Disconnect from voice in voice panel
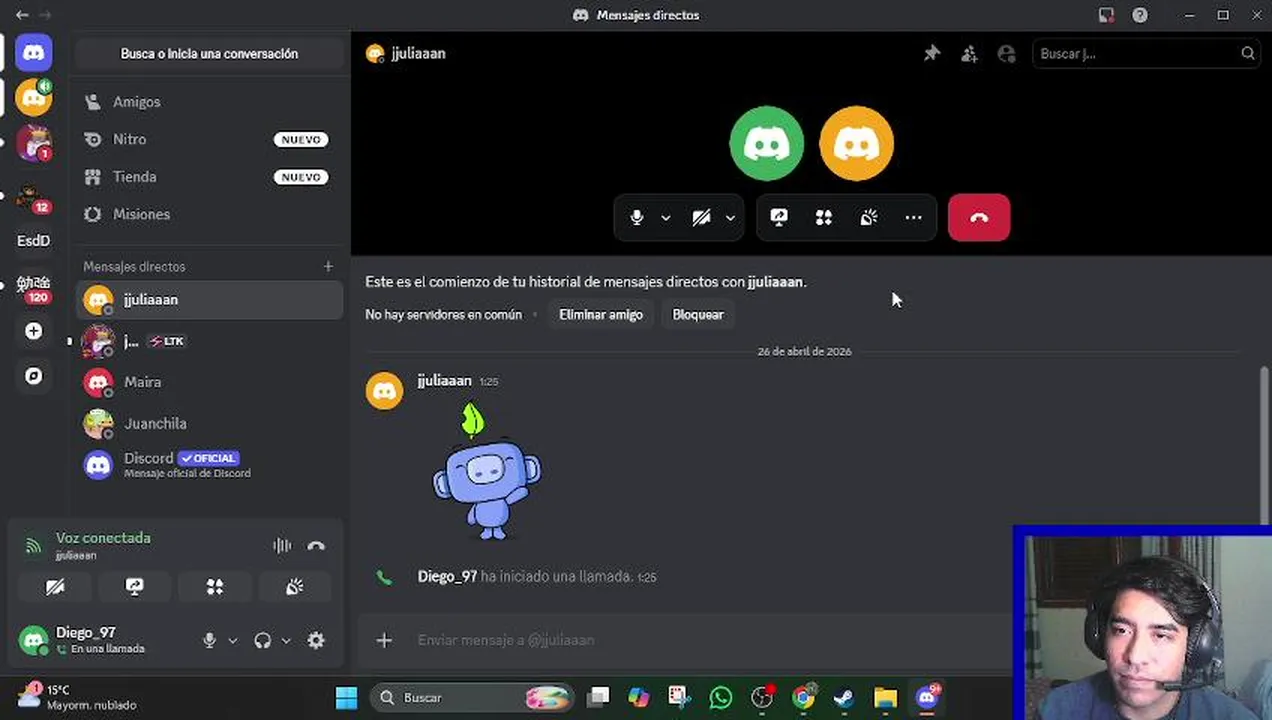 pos(316,546)
